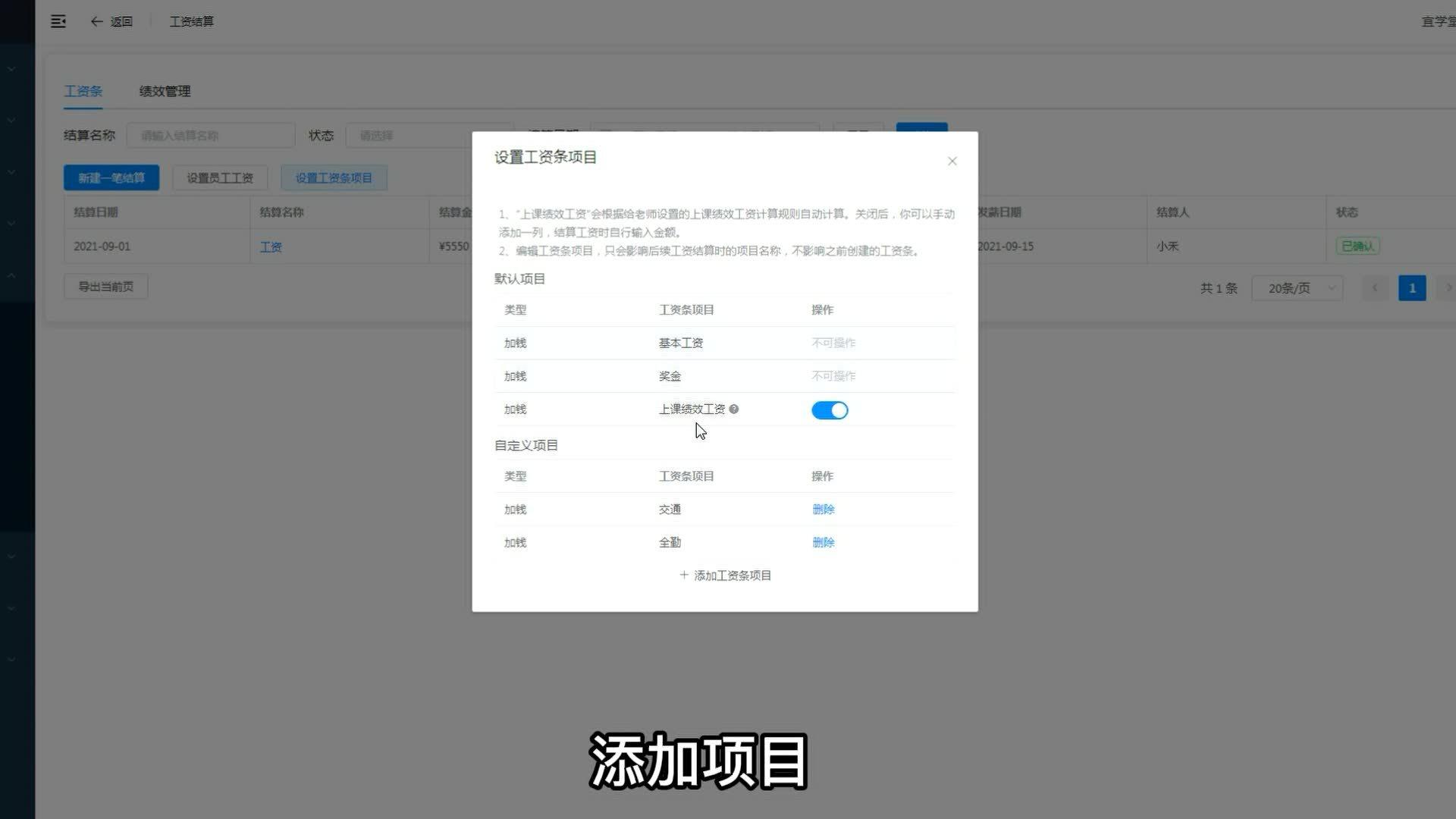Switch to 绩效管理 tab
Screen dimensions: 1456x819
coord(165,91)
